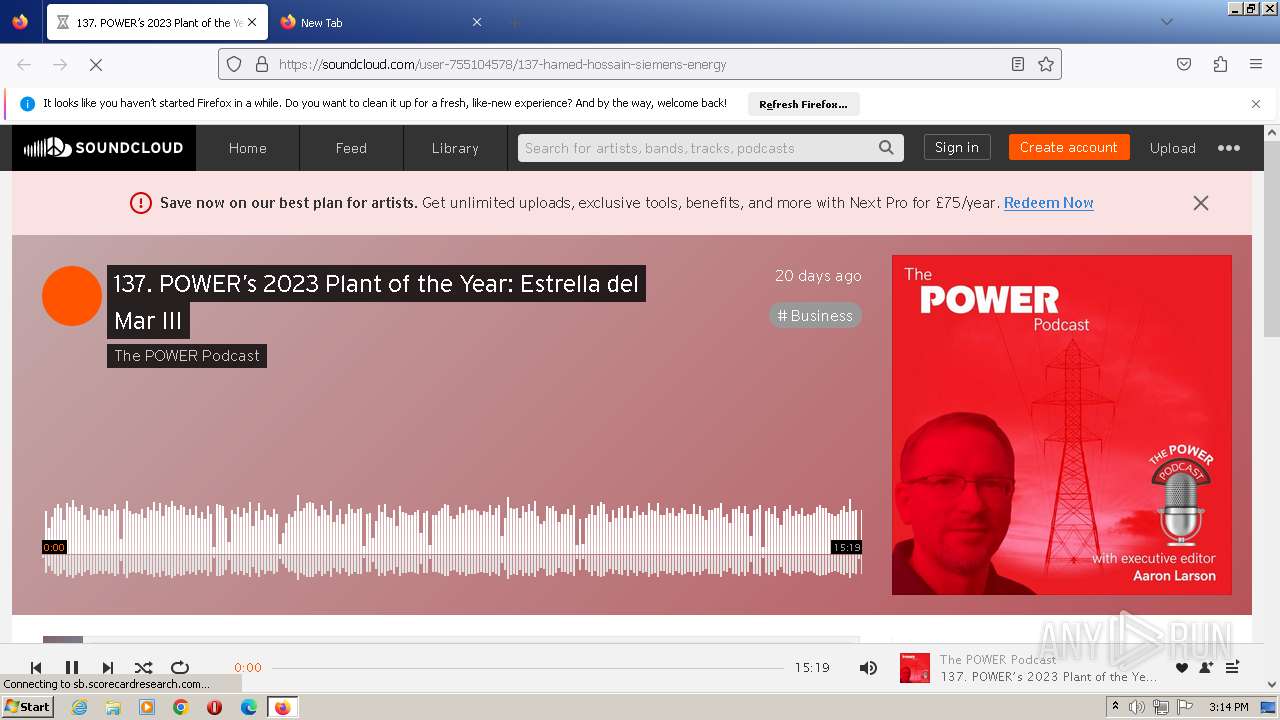
Task: Click the Firefox icon in title bar
Action: click(x=20, y=22)
